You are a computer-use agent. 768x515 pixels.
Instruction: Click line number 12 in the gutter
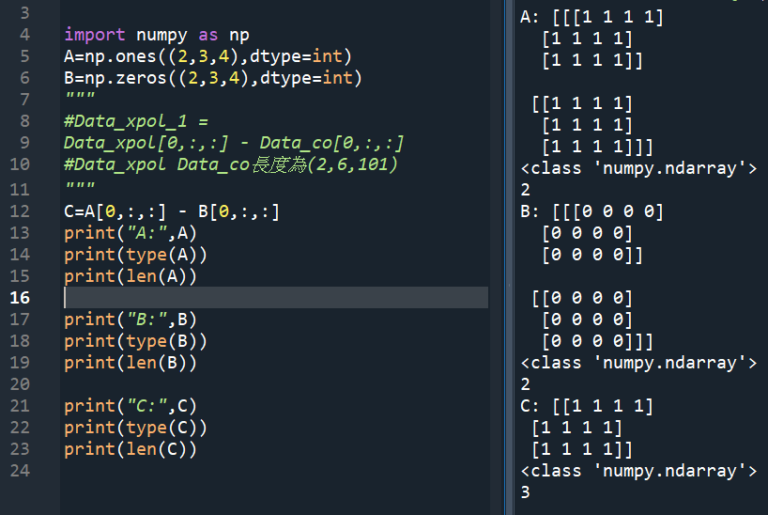[20, 211]
